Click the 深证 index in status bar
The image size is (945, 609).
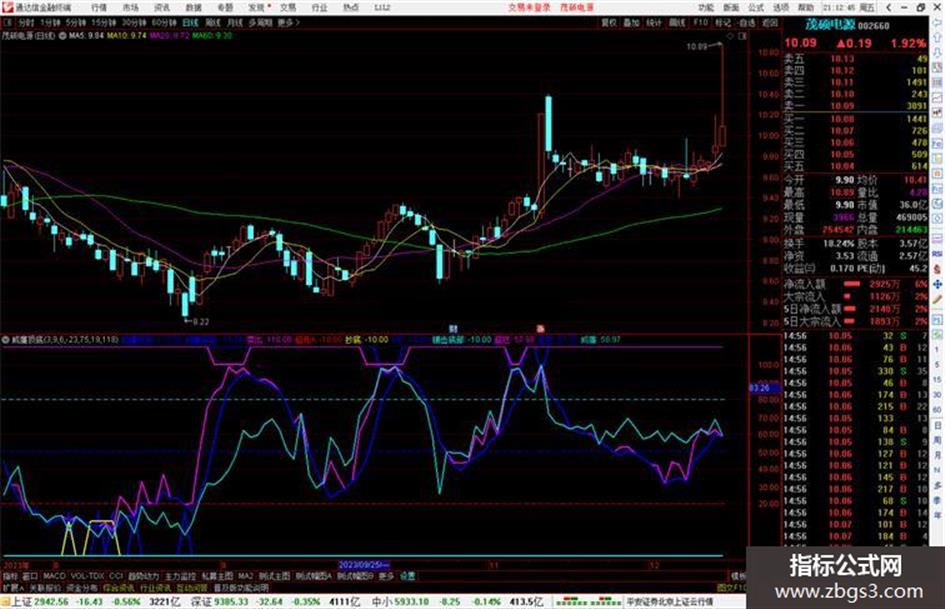pyautogui.click(x=201, y=602)
